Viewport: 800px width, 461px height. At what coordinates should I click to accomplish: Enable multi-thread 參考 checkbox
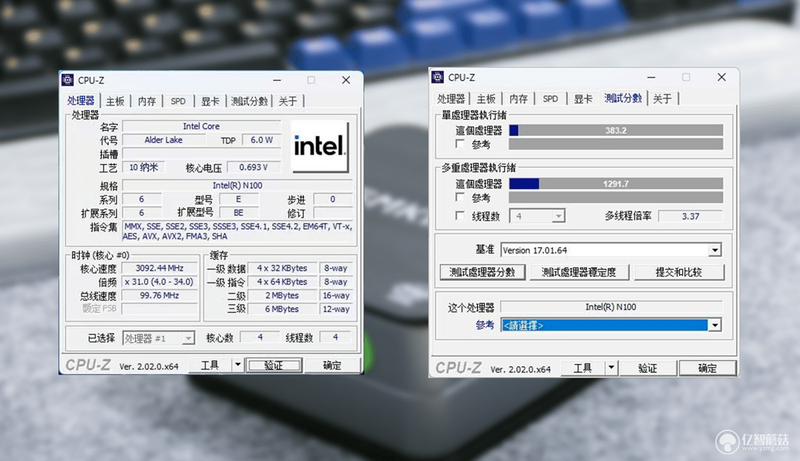(460, 197)
